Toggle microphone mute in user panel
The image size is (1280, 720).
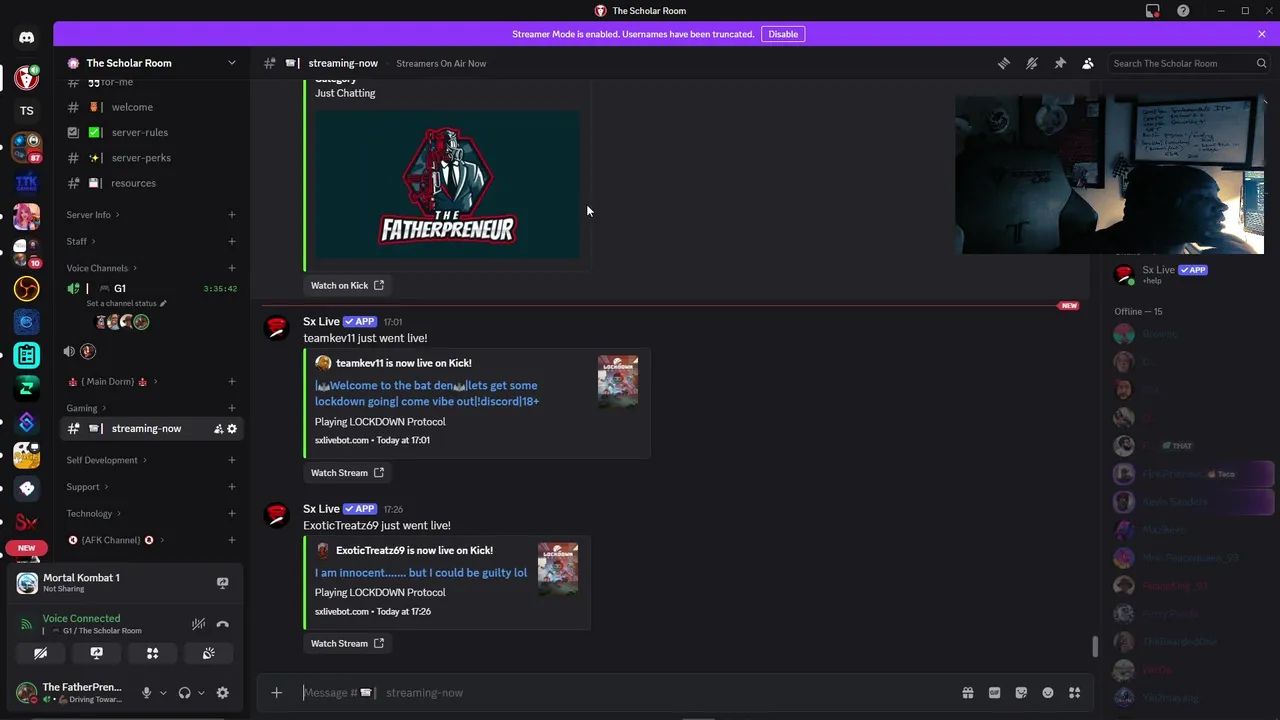[x=147, y=693]
